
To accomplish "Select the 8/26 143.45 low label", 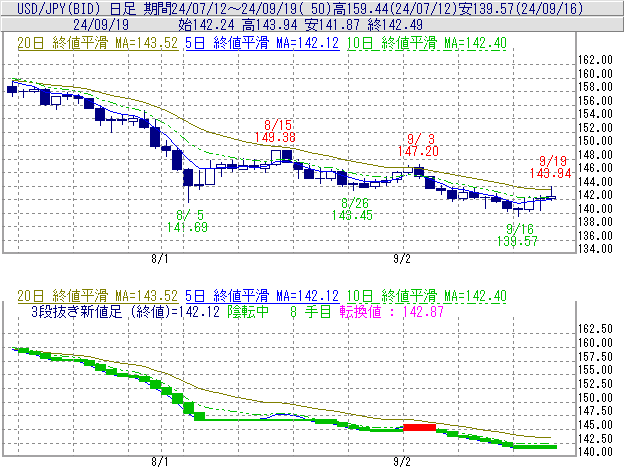I will coord(352,209).
